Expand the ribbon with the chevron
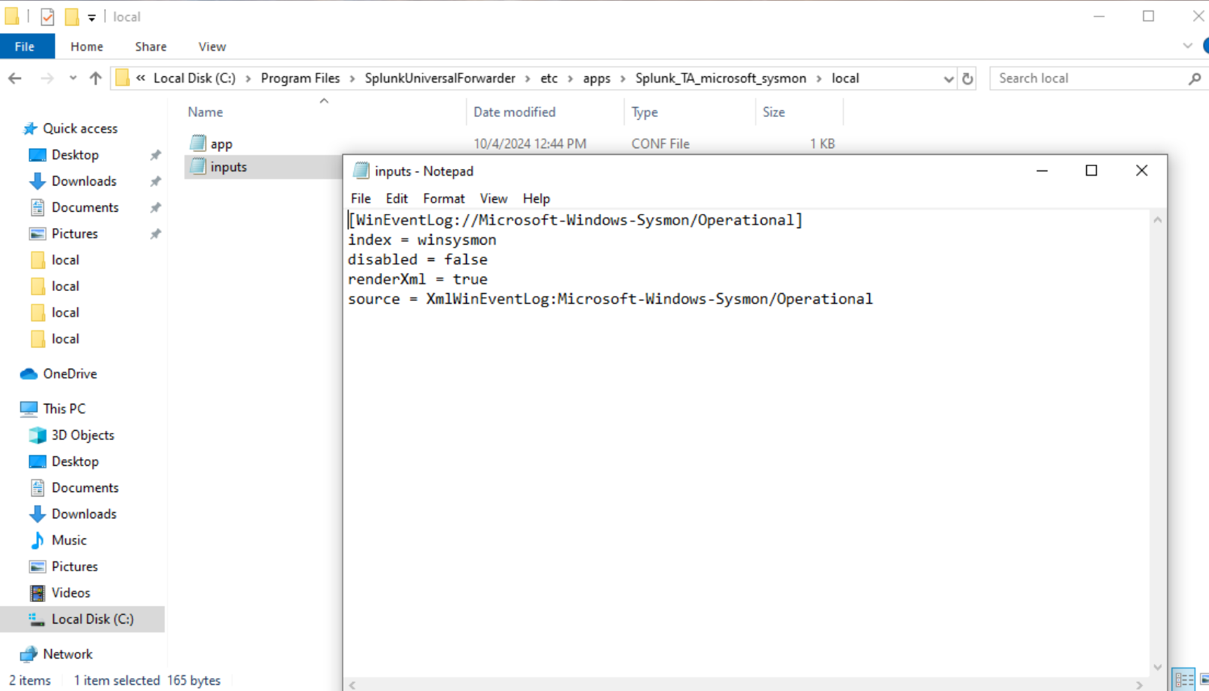Image resolution: width=1209 pixels, height=691 pixels. click(1188, 46)
